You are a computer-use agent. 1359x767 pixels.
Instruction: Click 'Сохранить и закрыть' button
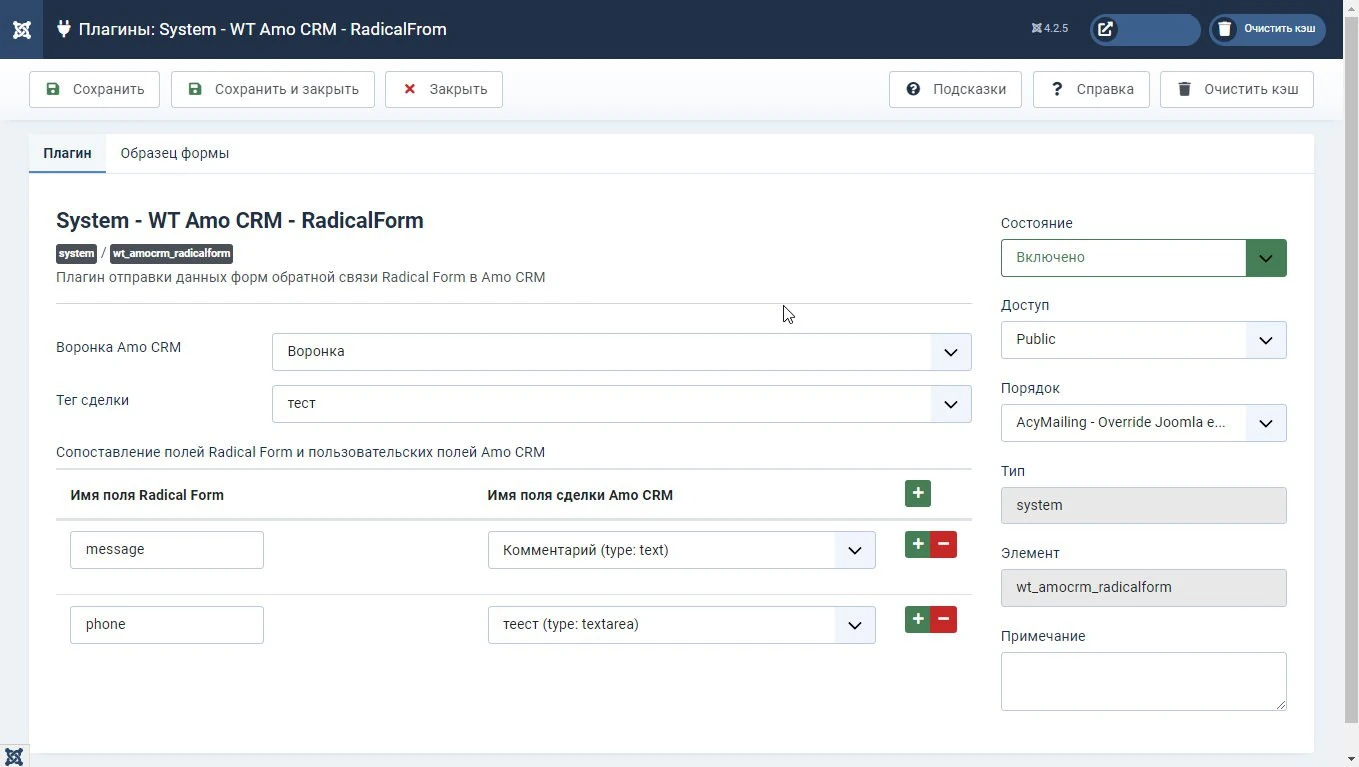tap(273, 89)
